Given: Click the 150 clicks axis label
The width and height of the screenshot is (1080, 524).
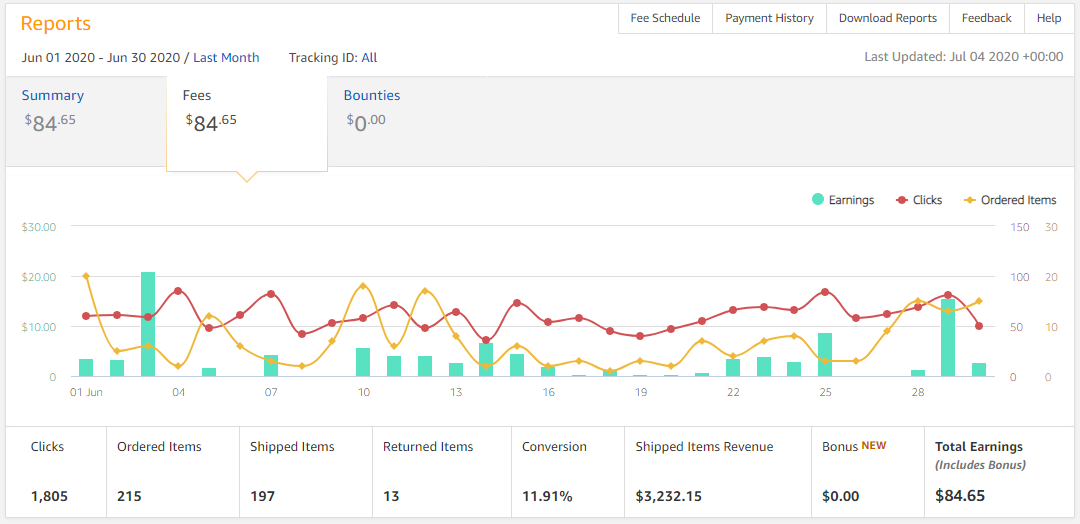Looking at the screenshot, I should 1019,227.
